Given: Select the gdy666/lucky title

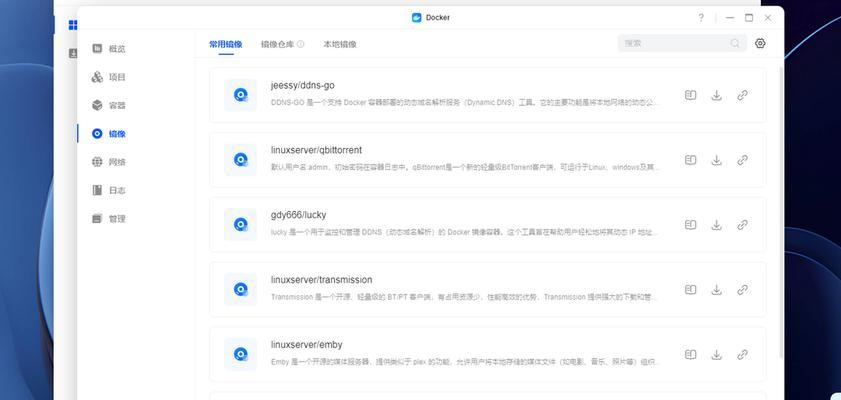Looking at the screenshot, I should click(298, 215).
